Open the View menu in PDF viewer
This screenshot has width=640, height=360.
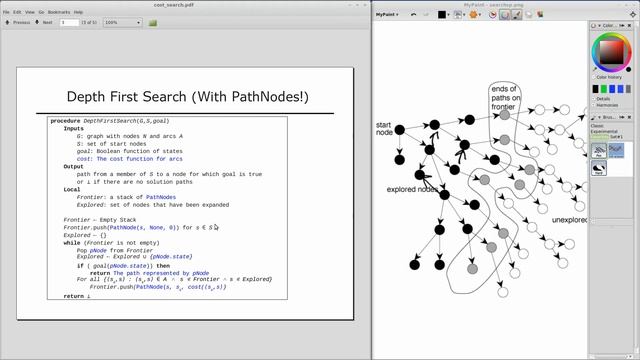point(30,12)
